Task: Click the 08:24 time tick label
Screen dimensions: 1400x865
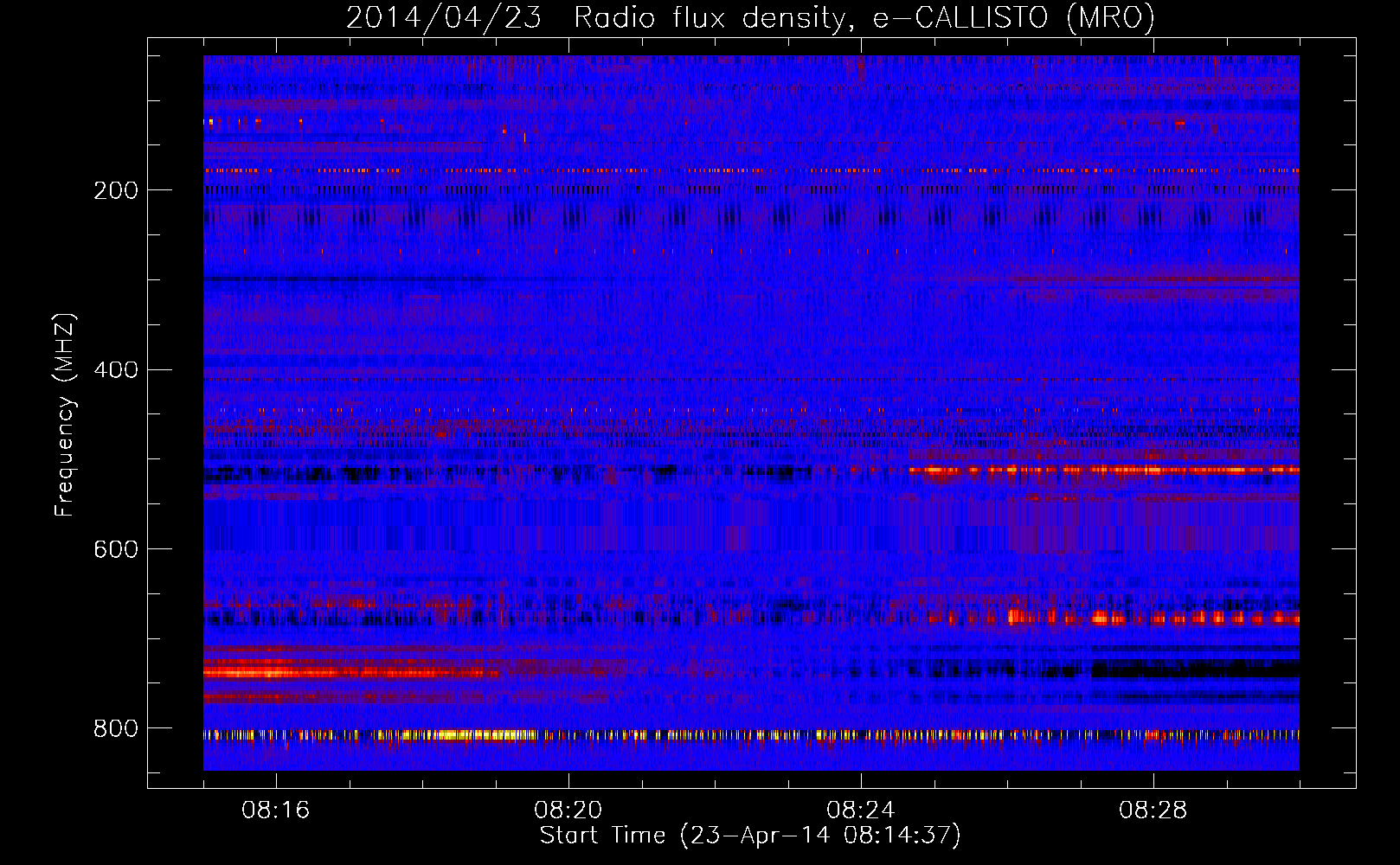Action: [860, 811]
